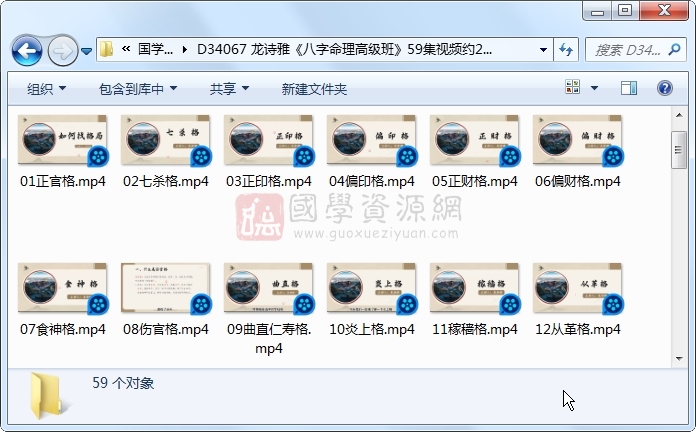
Task: Select the 国学 breadcrumb segment
Action: pyautogui.click(x=155, y=49)
